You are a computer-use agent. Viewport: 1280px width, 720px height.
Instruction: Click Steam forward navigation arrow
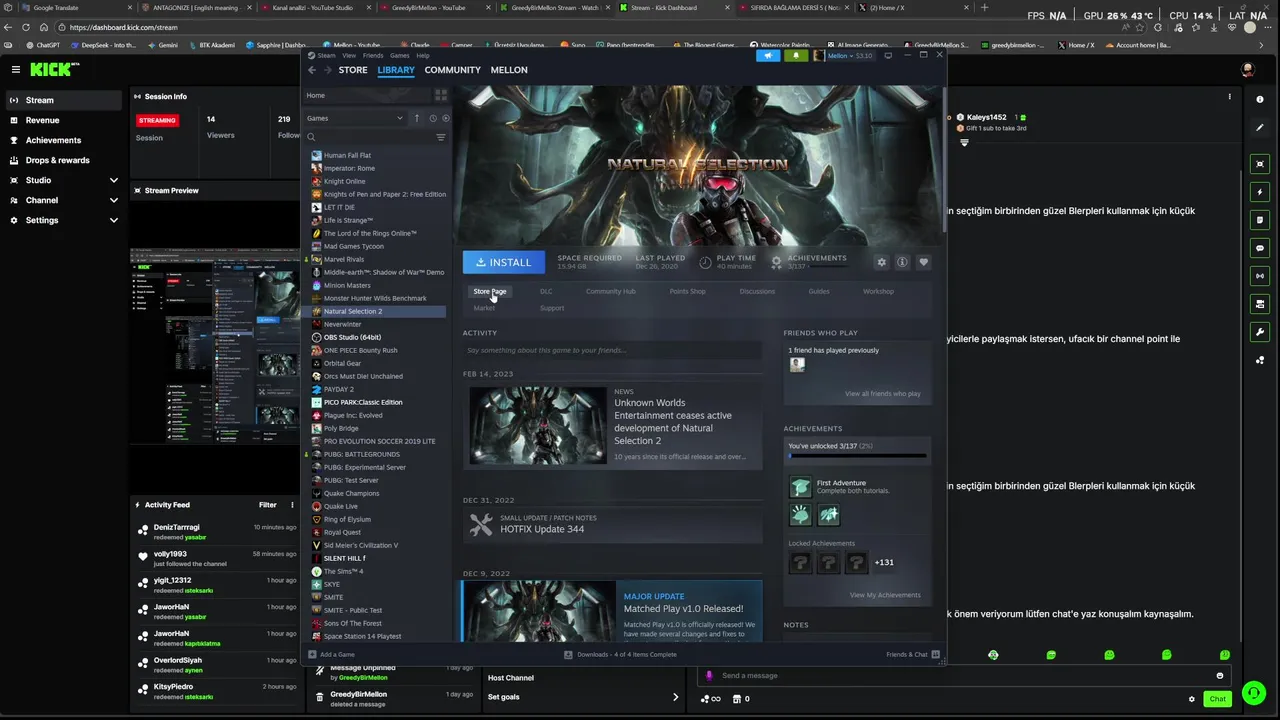[x=327, y=70]
